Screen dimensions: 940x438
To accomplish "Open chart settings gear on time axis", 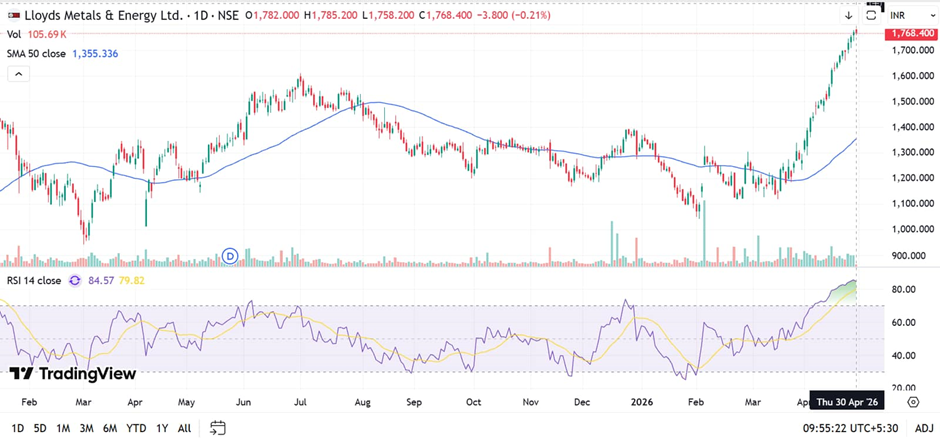I will 913,402.
